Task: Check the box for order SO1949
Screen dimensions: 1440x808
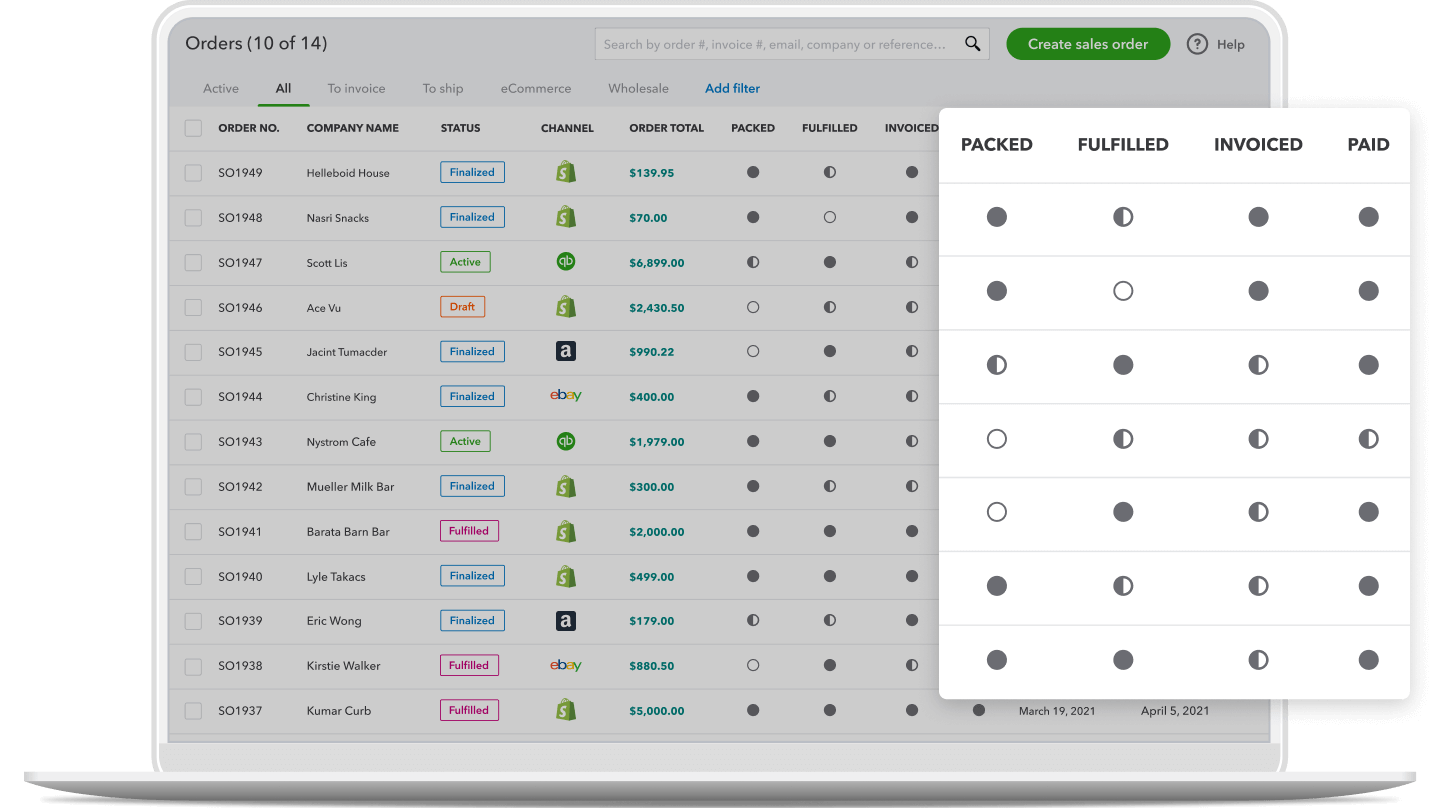Action: pyautogui.click(x=193, y=173)
